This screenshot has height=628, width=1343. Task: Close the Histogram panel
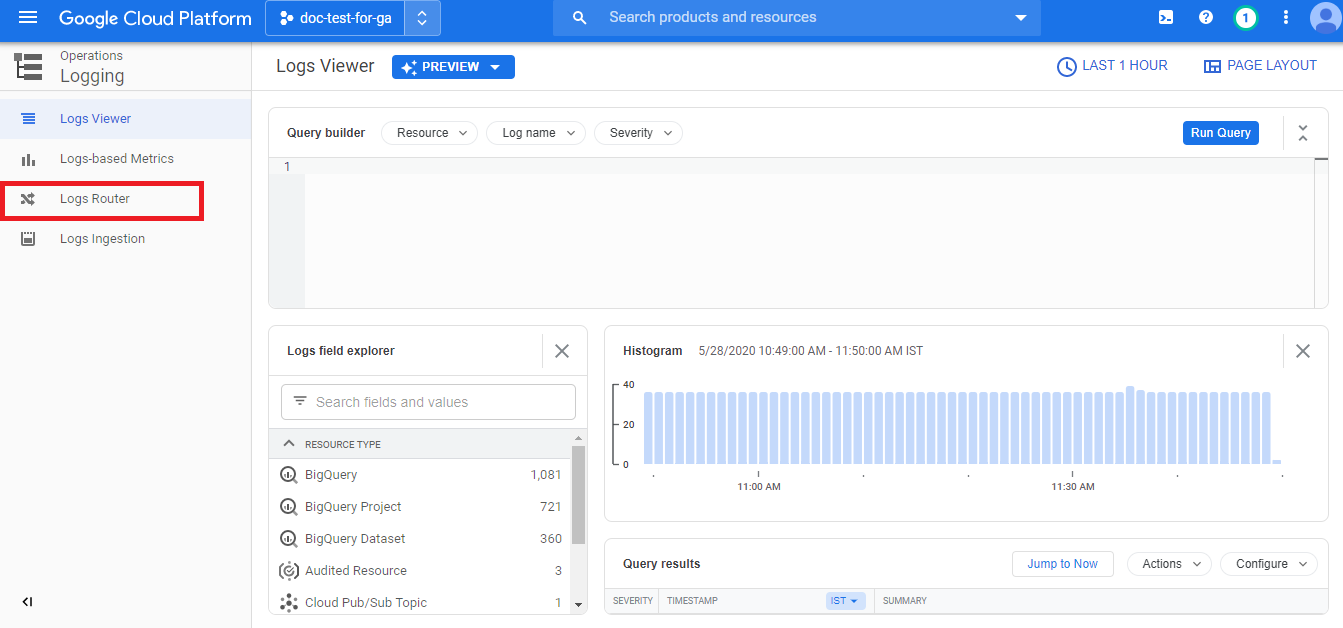pos(1302,351)
